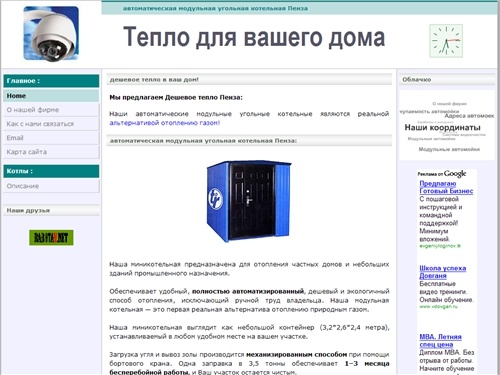
Task: Click the lowest 'Модульные автомойки' cloud tag
Action: coord(449,149)
